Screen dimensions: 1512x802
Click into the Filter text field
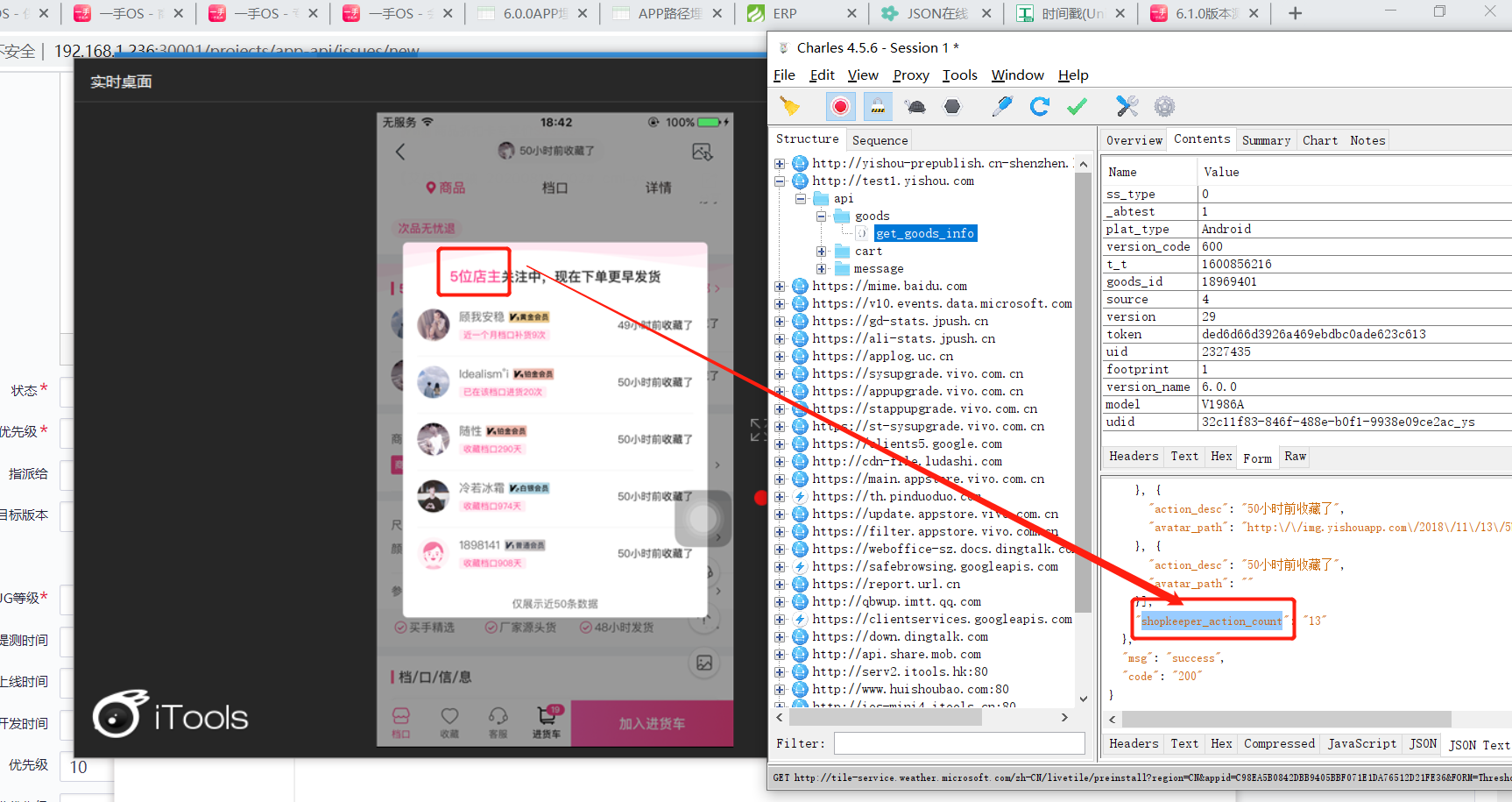click(958, 743)
